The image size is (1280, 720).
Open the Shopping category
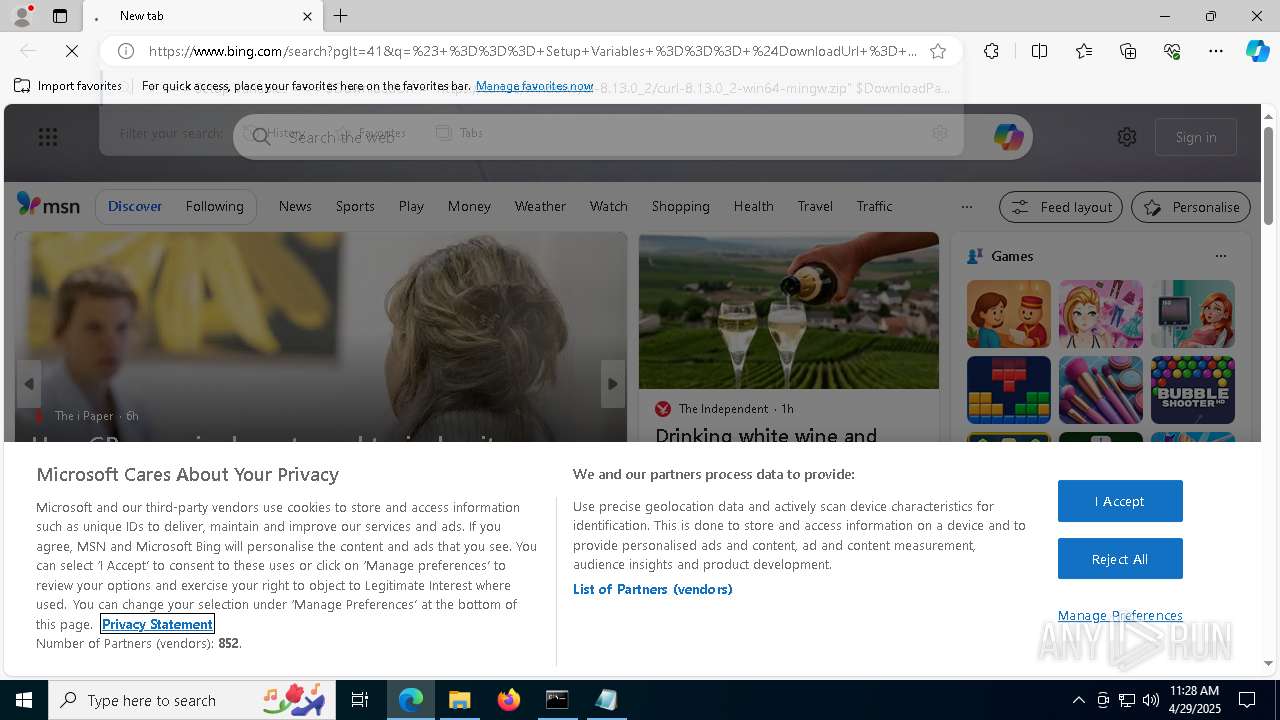click(680, 206)
